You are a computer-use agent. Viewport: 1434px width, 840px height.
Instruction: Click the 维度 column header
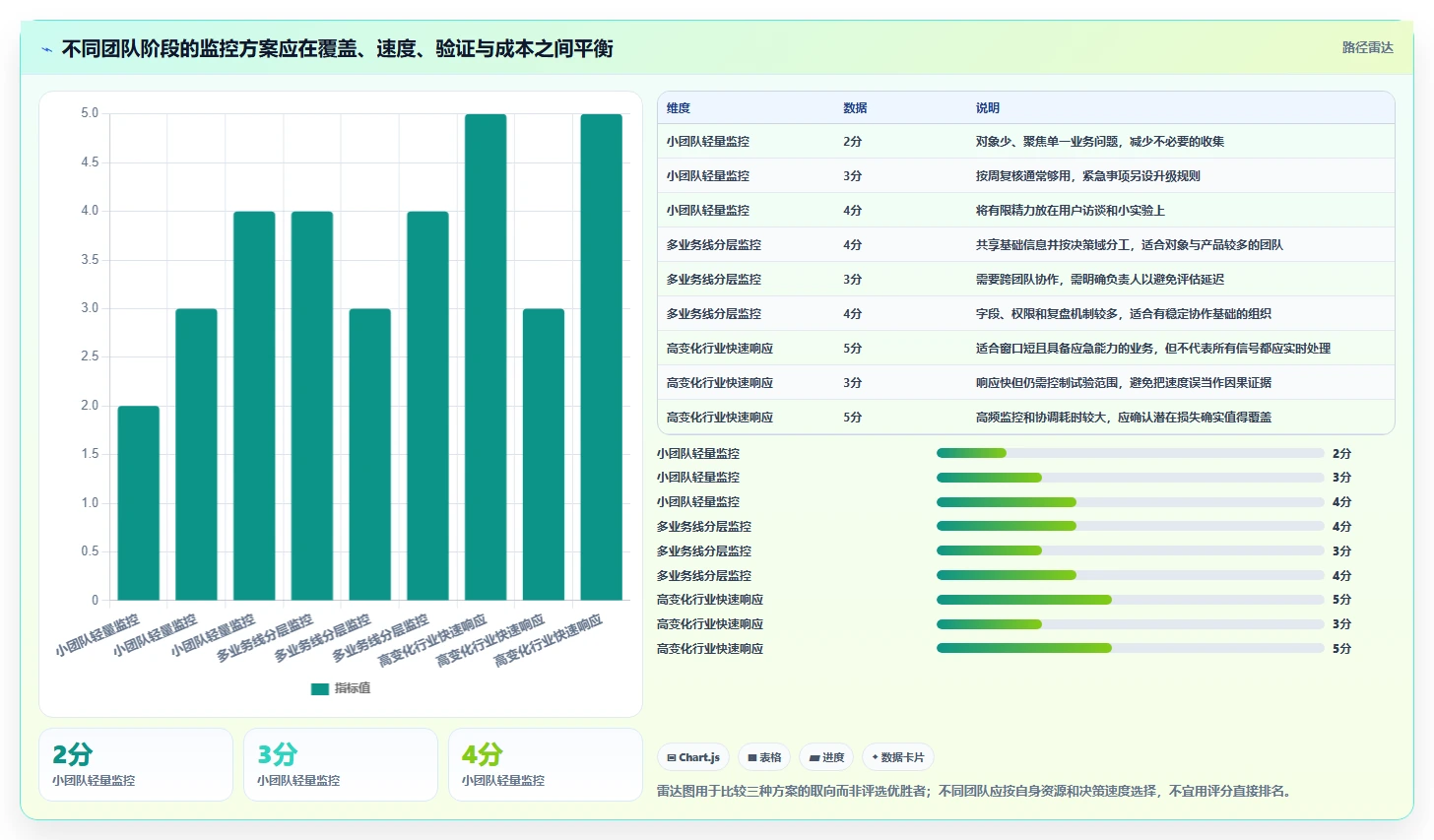(x=679, y=108)
